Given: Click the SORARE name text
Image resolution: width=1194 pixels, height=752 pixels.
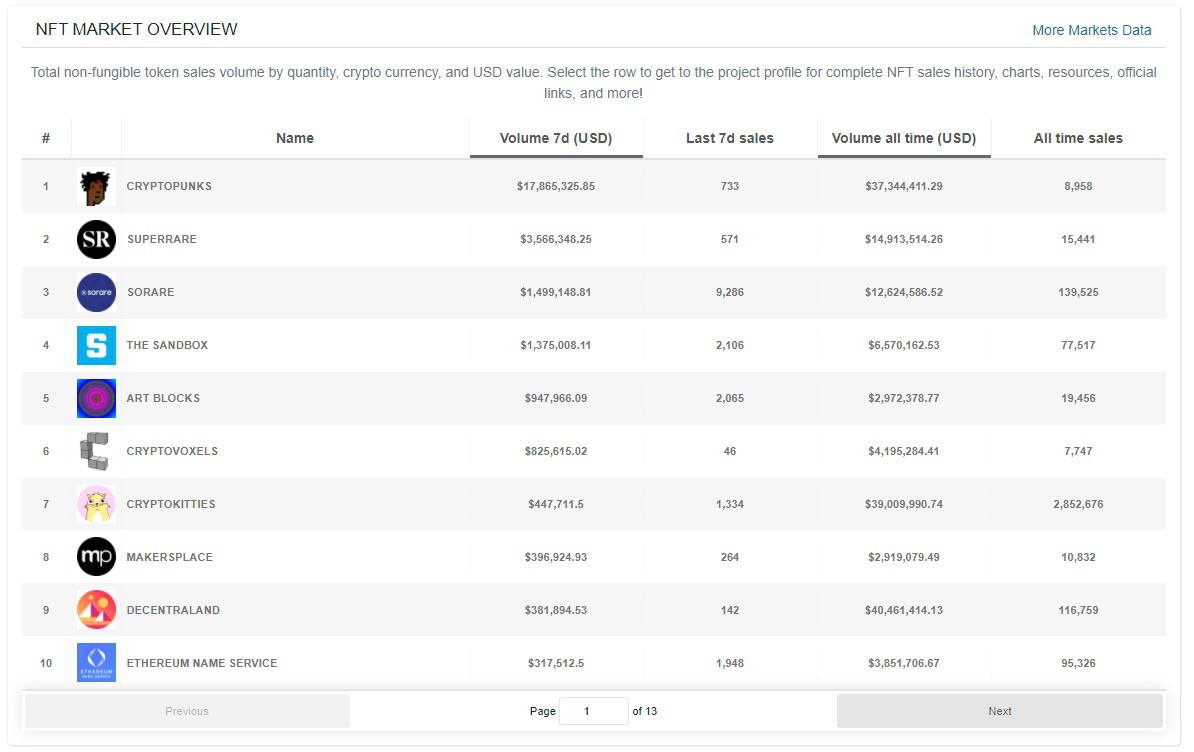Looking at the screenshot, I should coord(151,292).
